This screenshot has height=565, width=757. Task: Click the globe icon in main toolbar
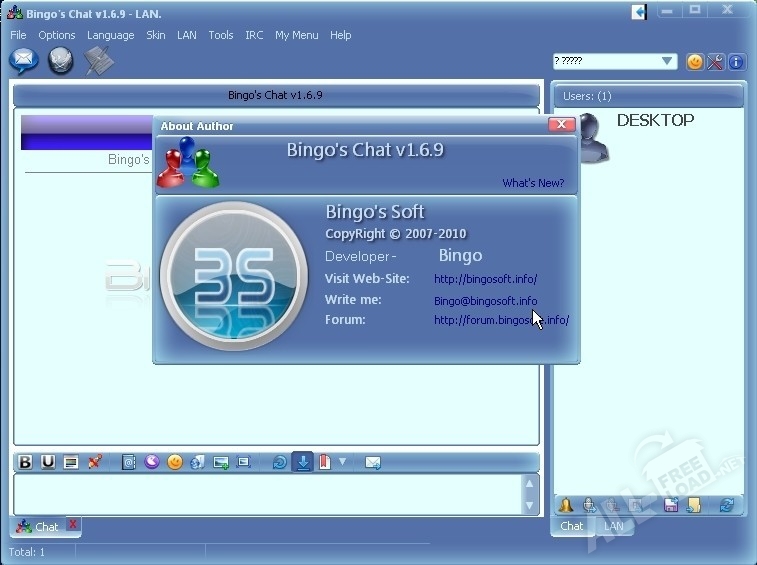(61, 62)
